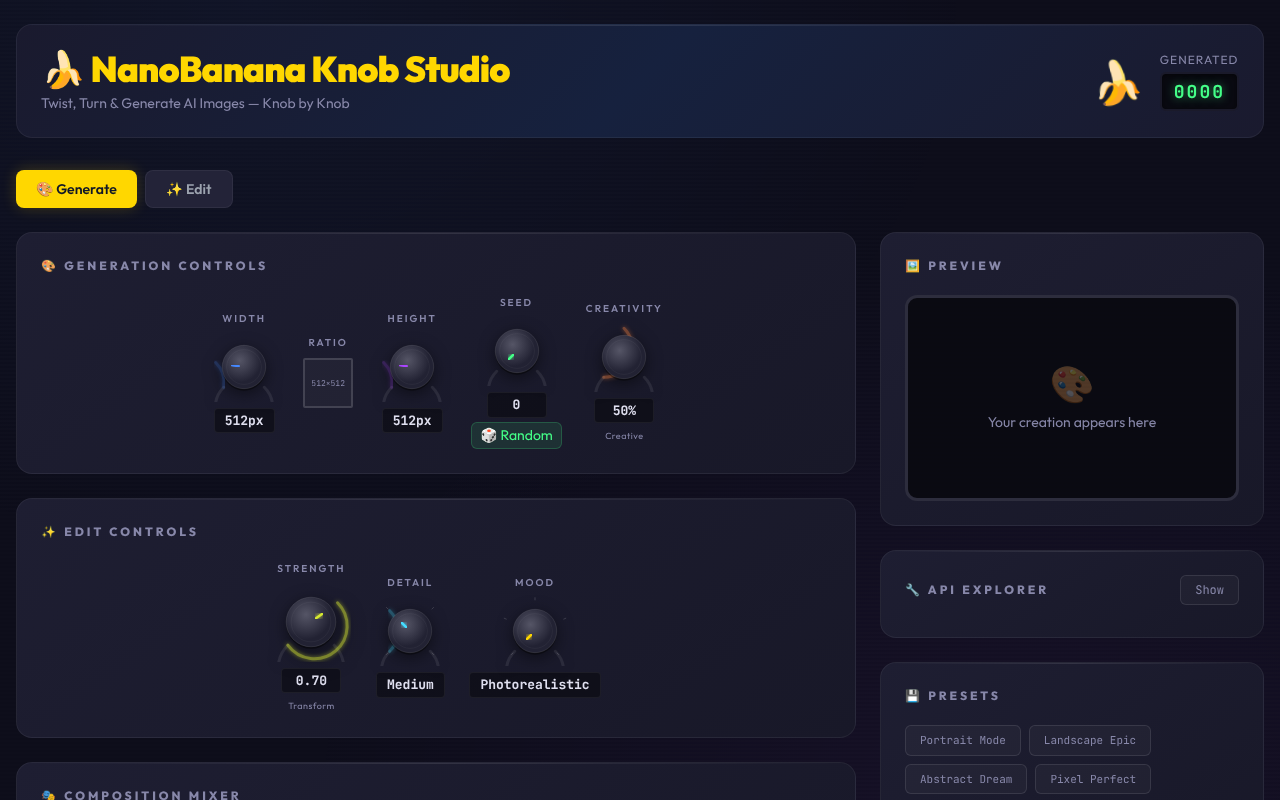Click the Creative label under Creativity
This screenshot has width=1280, height=800.
(624, 436)
